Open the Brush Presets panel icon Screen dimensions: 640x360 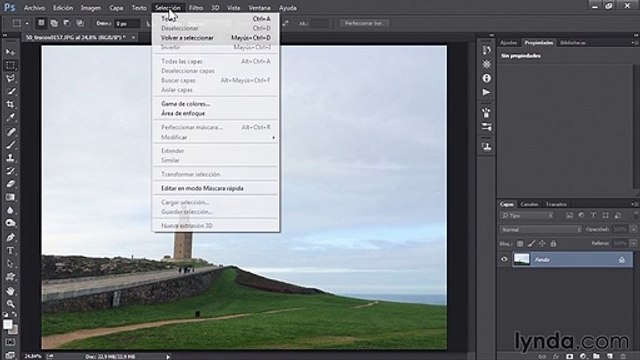pyautogui.click(x=486, y=127)
